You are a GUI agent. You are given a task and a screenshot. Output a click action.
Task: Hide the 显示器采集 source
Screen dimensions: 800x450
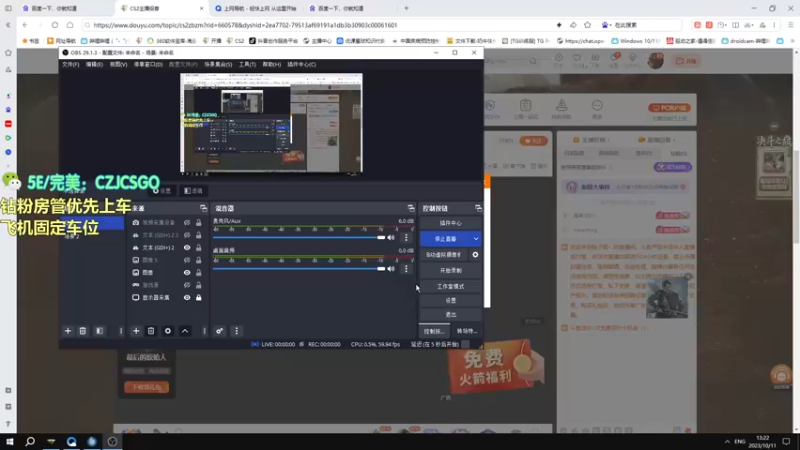tap(187, 297)
